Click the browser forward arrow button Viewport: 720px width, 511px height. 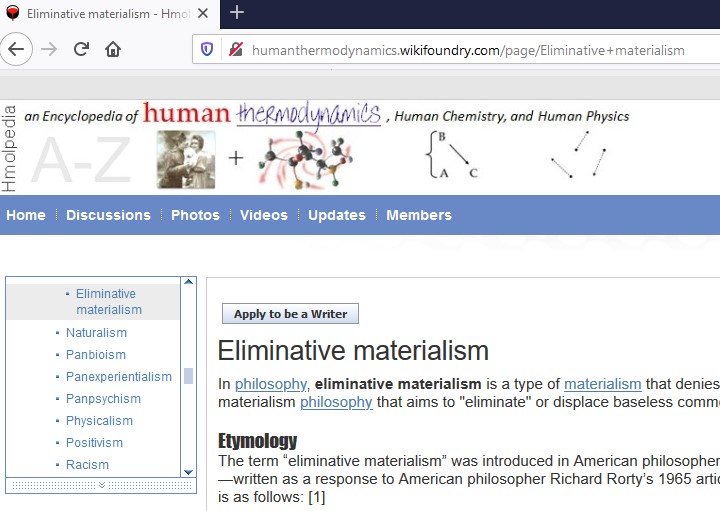pos(49,49)
